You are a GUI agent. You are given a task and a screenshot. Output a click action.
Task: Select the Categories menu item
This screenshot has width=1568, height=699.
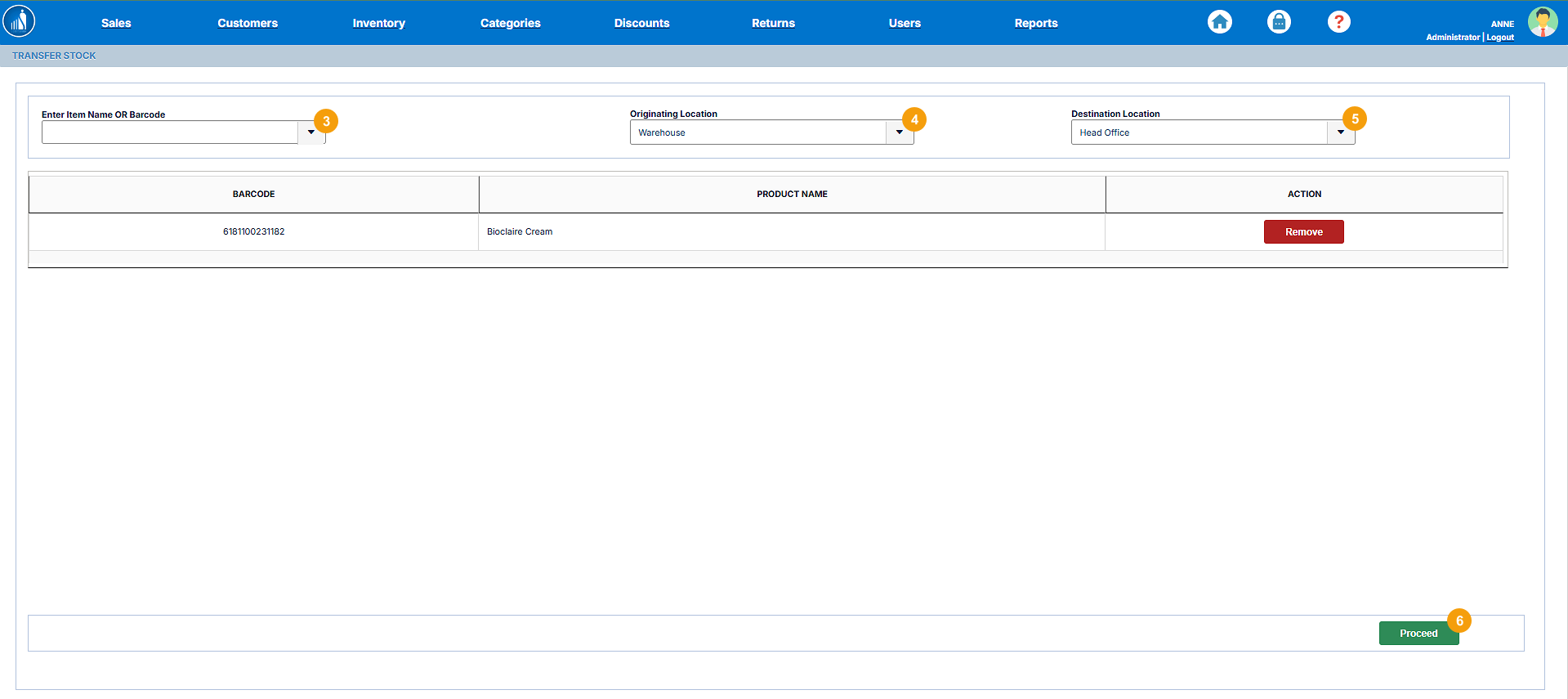(511, 23)
